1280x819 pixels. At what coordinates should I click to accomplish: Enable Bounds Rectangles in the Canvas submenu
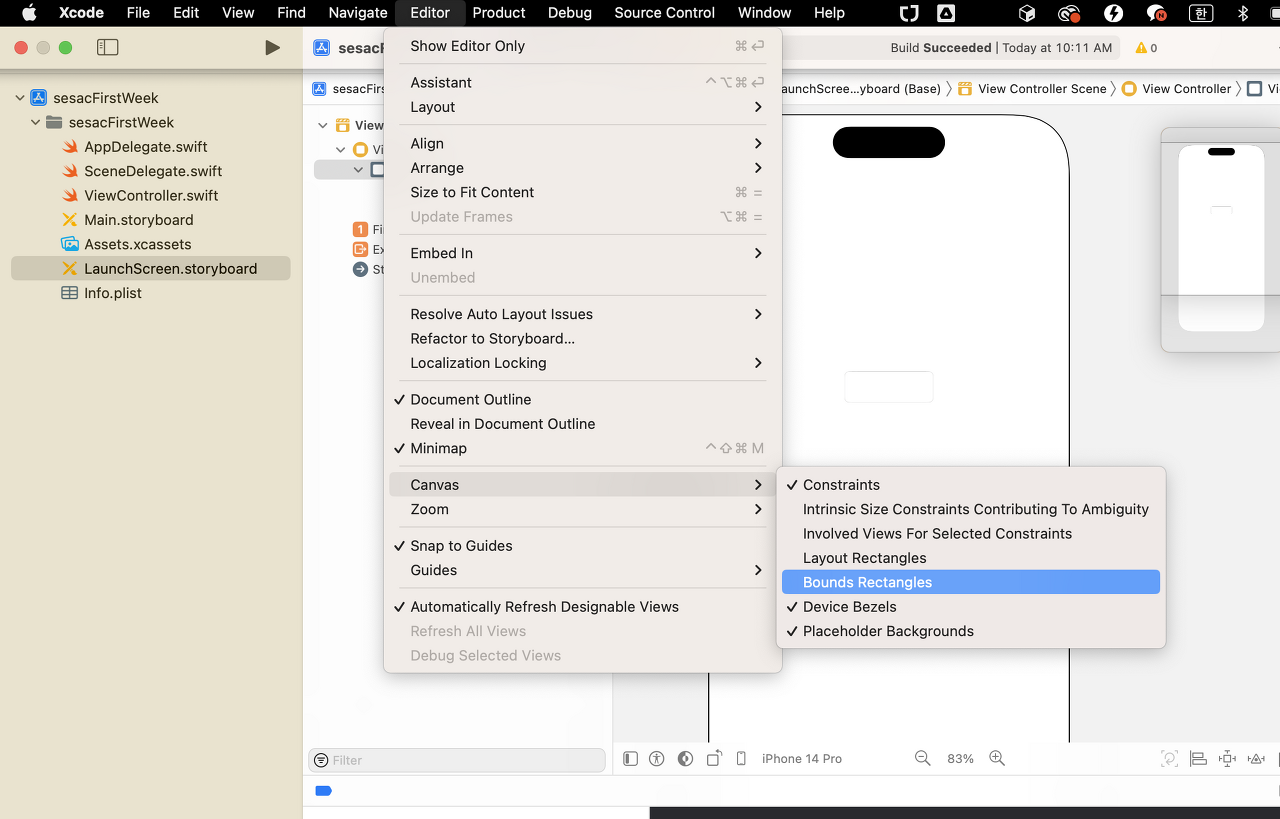point(972,582)
